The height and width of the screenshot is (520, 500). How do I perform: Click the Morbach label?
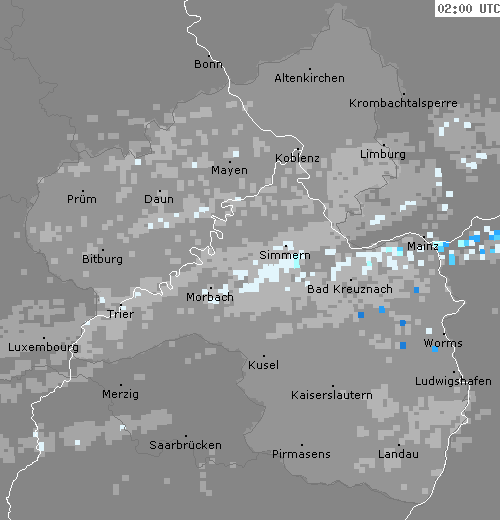coord(210,297)
